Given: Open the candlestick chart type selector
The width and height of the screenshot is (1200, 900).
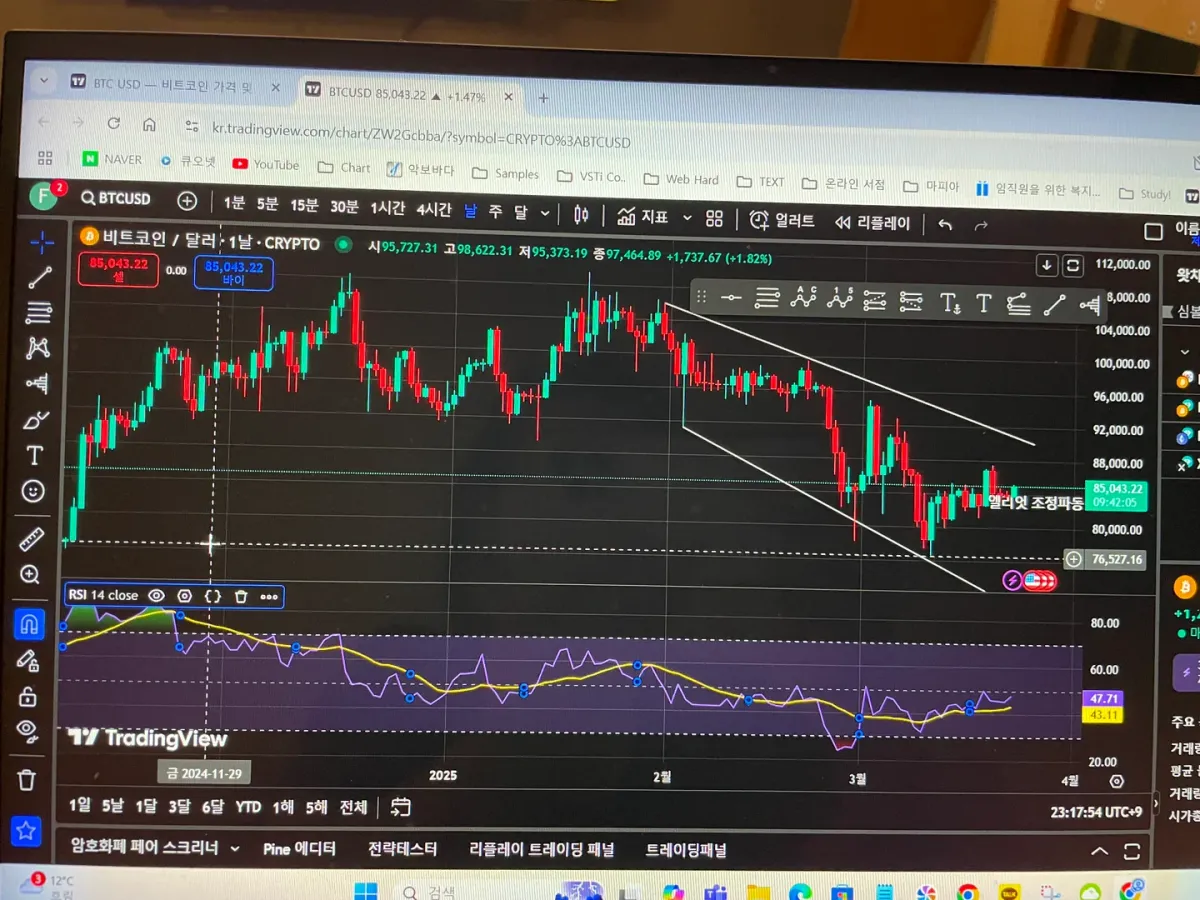Looking at the screenshot, I should click(x=581, y=214).
